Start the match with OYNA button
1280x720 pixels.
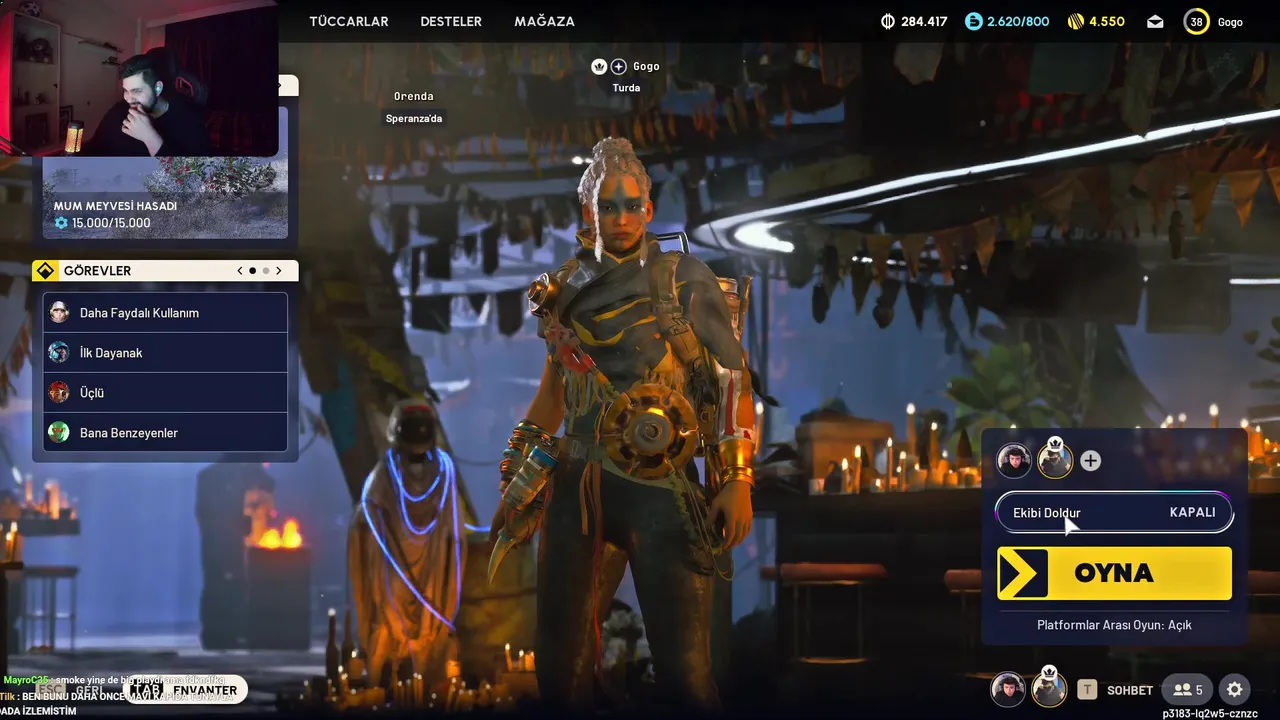click(x=1114, y=573)
